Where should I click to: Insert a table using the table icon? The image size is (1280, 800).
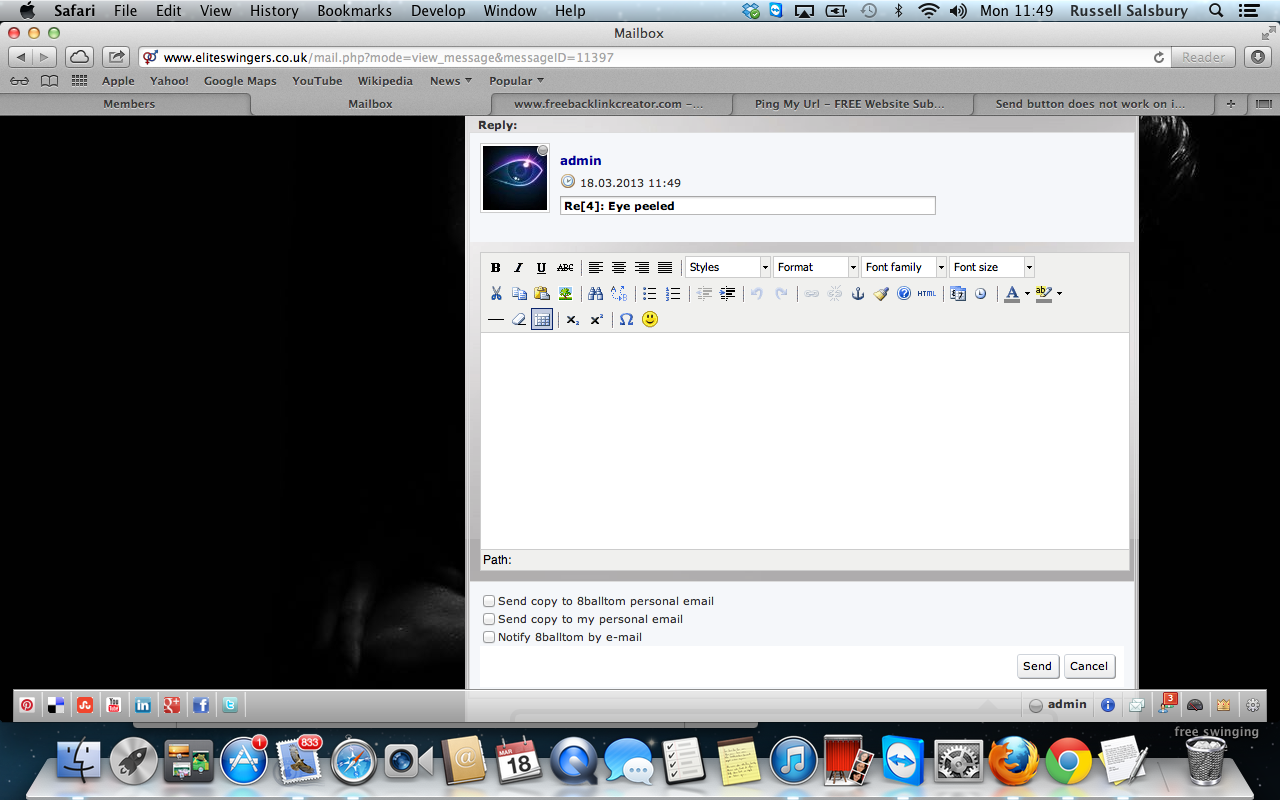(542, 320)
